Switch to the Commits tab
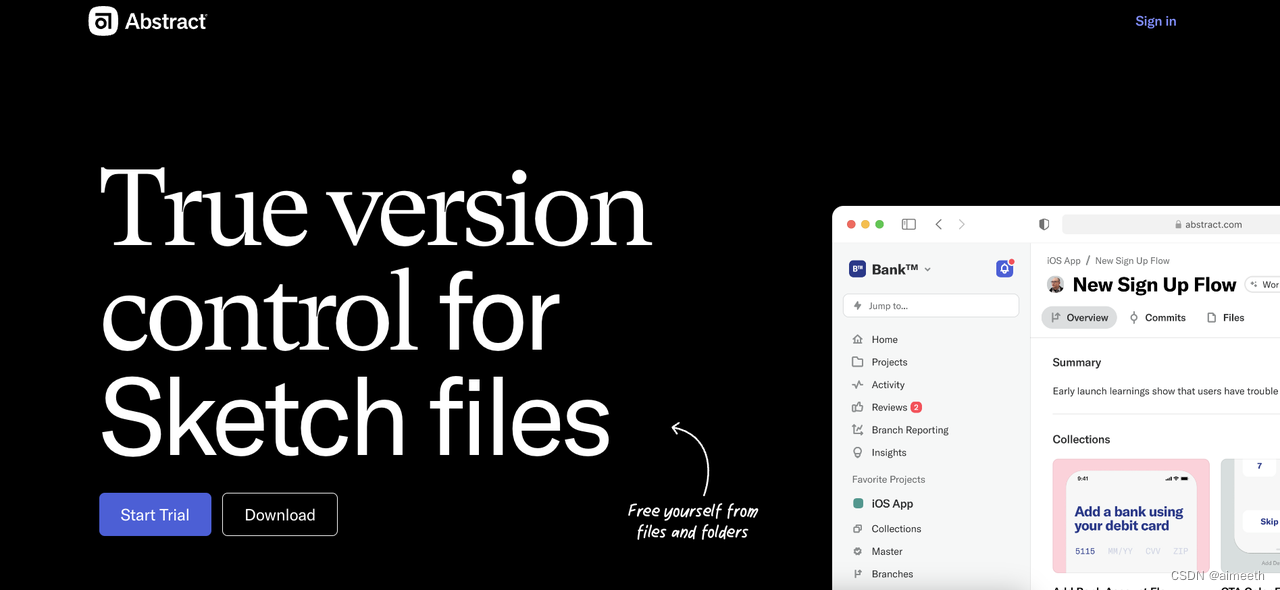Viewport: 1280px width, 590px height. tap(1157, 317)
